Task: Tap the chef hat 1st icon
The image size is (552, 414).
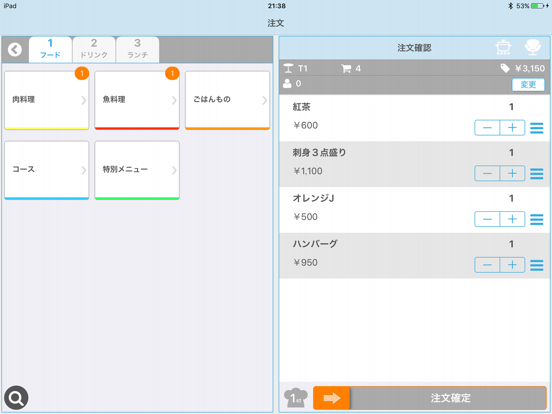Action: tap(296, 397)
